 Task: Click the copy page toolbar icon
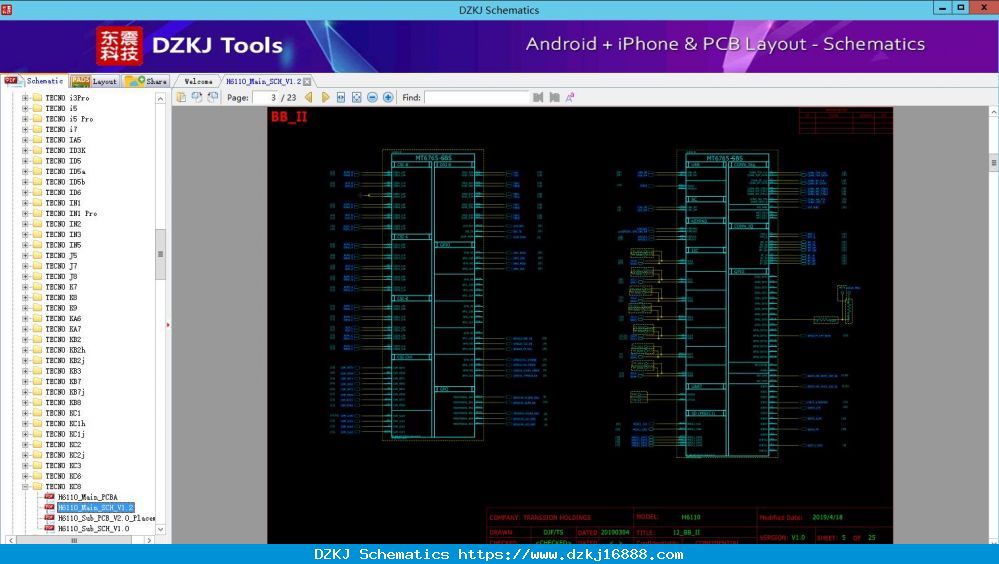182,97
